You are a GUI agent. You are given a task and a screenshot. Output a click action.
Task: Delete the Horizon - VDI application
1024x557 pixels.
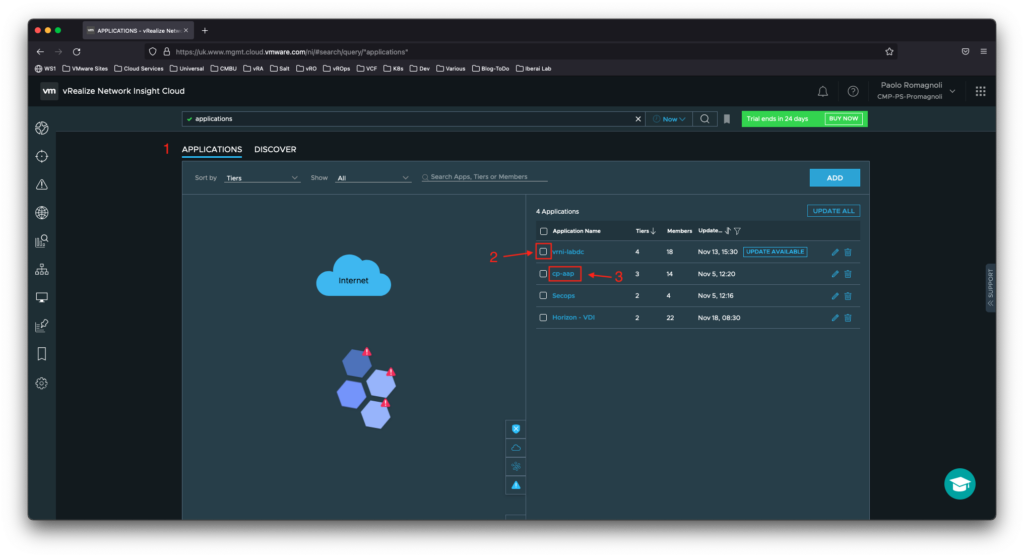pos(848,318)
